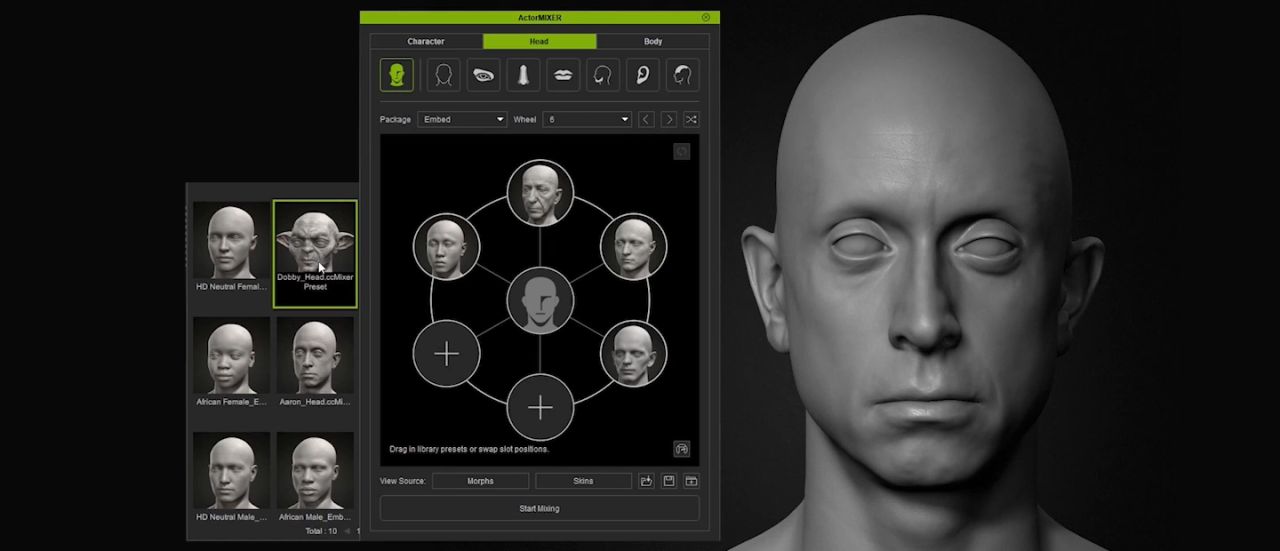Click the Morphs view source button
This screenshot has height=551, width=1280.
(x=480, y=481)
